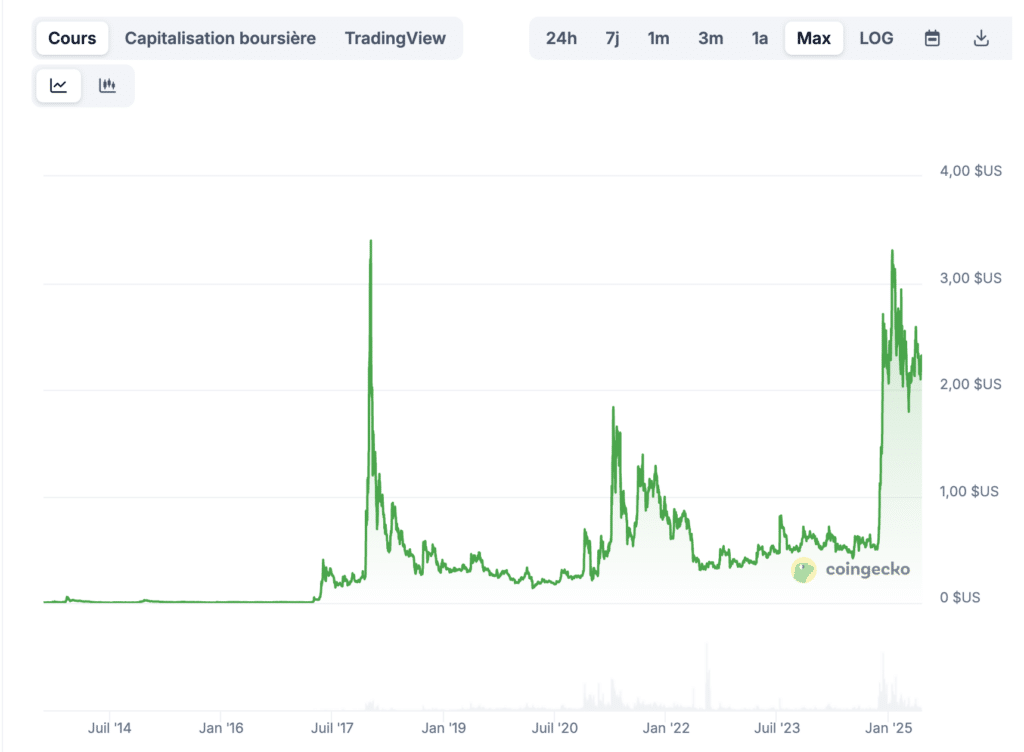This screenshot has height=752, width=1024.
Task: Click the 2021 price peak on chart
Action: [x=613, y=407]
